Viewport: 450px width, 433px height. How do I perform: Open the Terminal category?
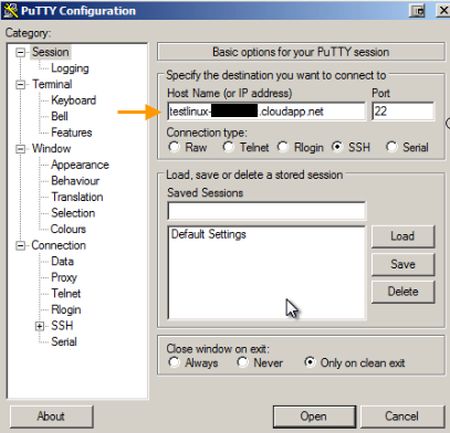(x=52, y=84)
